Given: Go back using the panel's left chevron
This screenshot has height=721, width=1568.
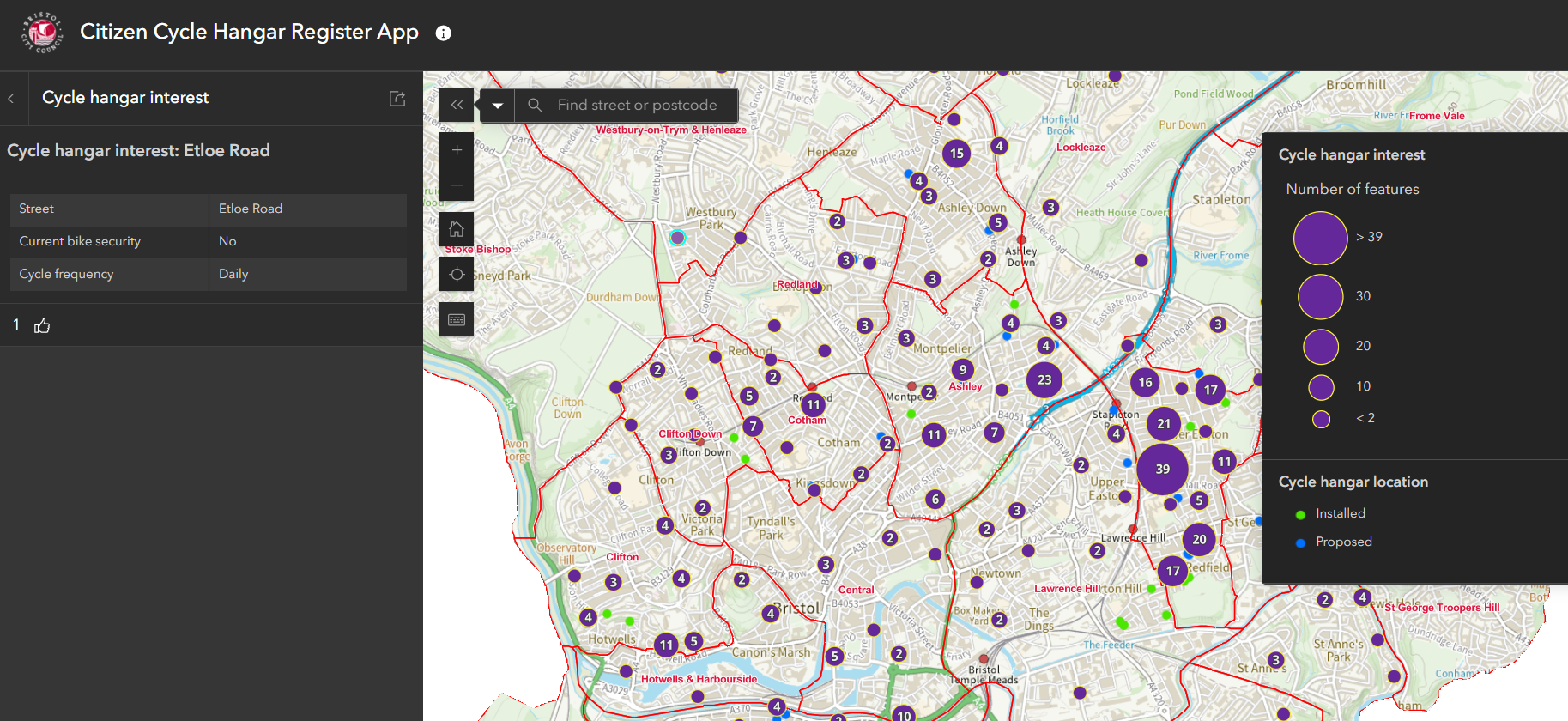Looking at the screenshot, I should tap(11, 99).
